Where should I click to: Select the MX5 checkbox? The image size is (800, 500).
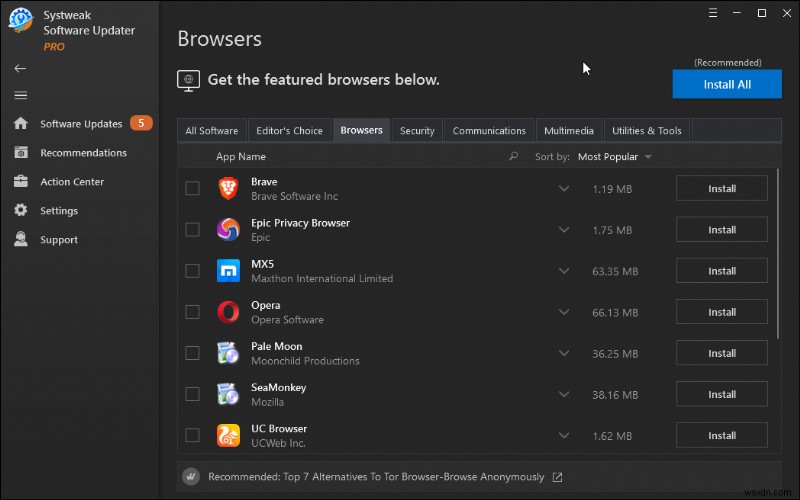point(192,270)
